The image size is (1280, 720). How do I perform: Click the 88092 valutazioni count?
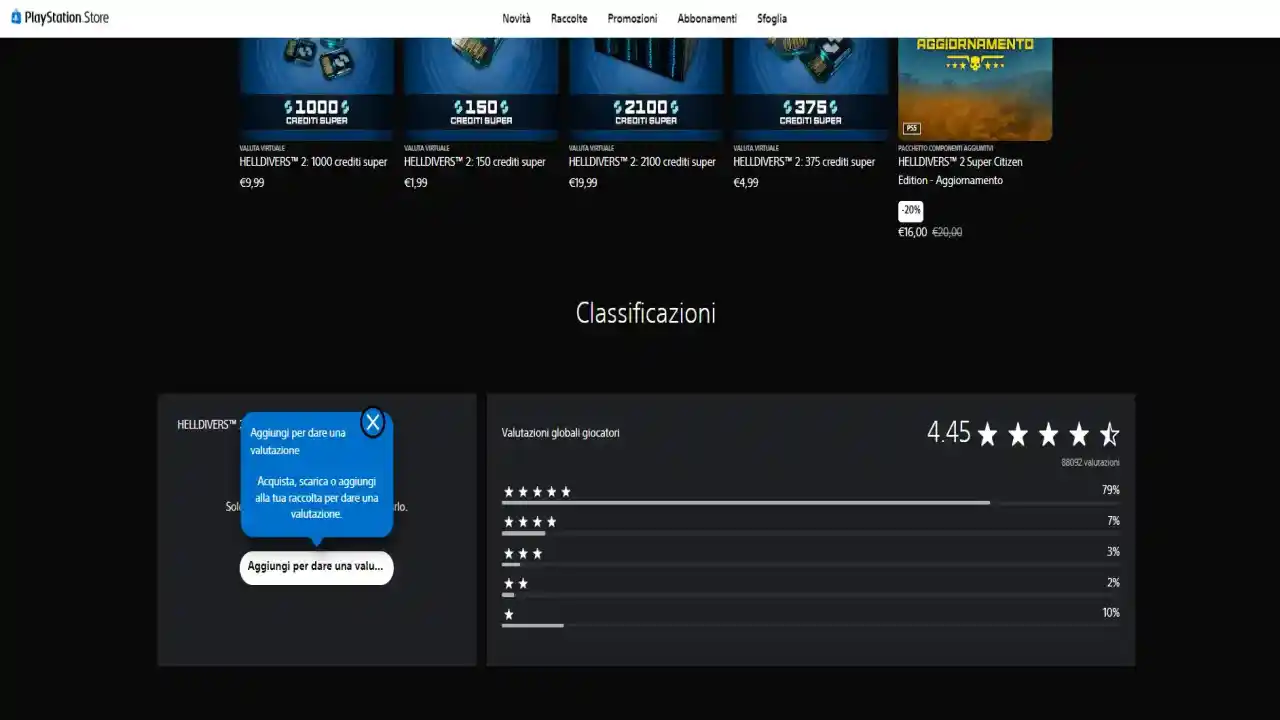[x=1090, y=463]
